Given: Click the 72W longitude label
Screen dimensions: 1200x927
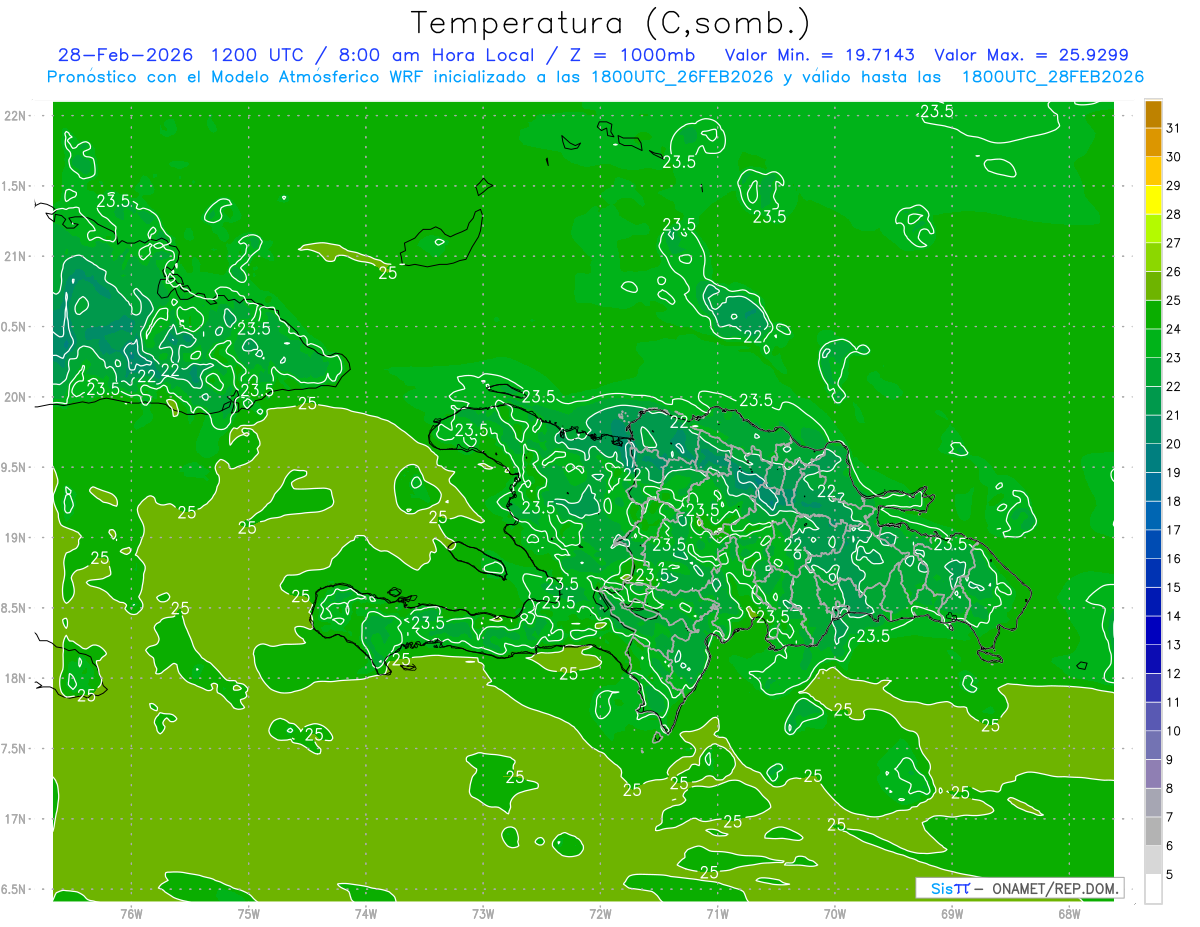Looking at the screenshot, I should pos(600,913).
